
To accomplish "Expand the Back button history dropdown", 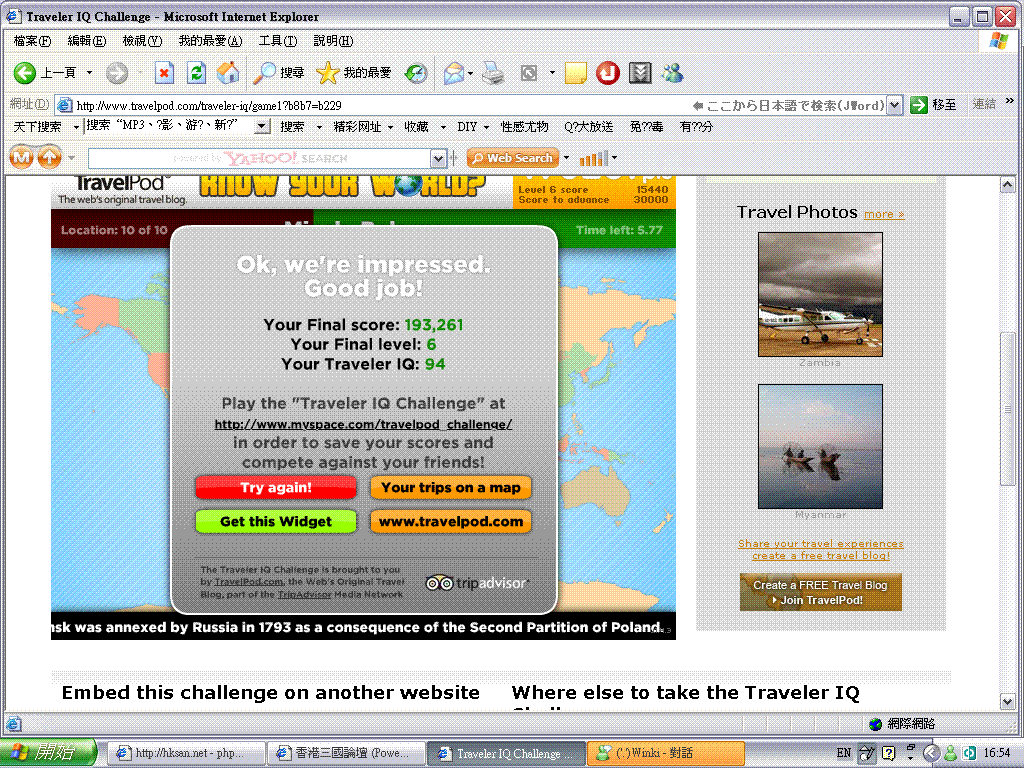I will click(89, 72).
